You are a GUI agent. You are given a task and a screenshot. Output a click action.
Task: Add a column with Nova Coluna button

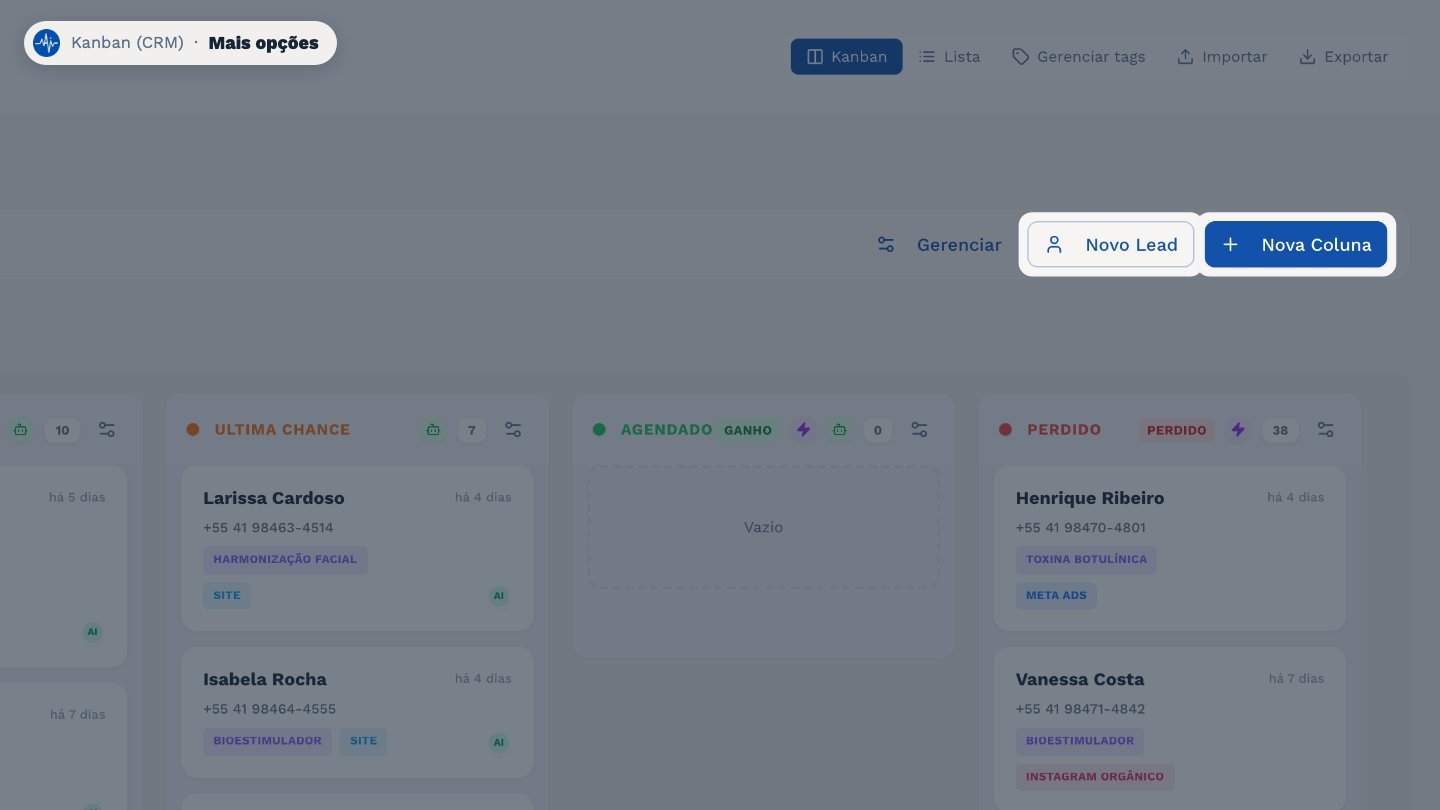click(x=1296, y=245)
